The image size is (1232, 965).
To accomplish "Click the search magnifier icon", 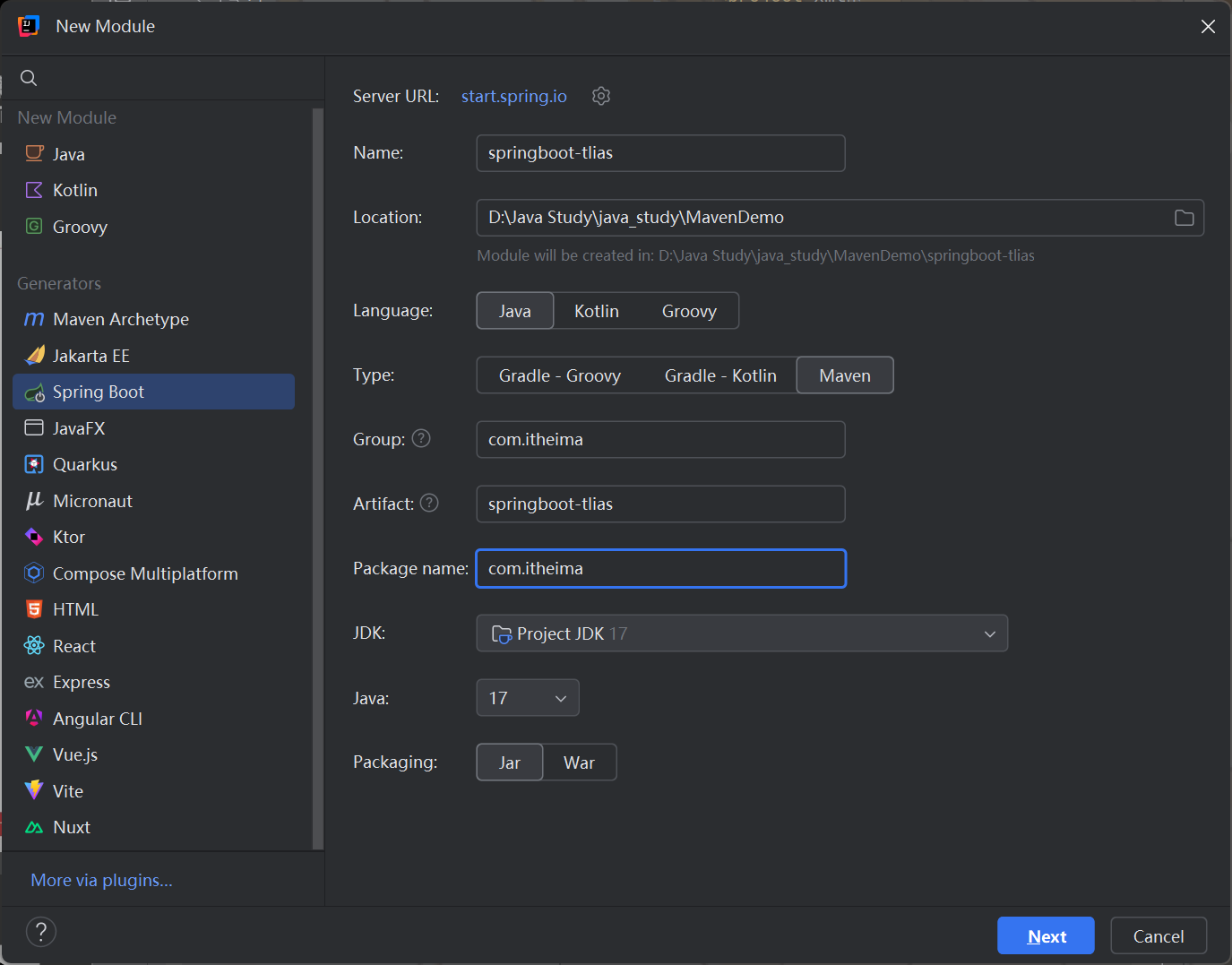I will point(29,78).
